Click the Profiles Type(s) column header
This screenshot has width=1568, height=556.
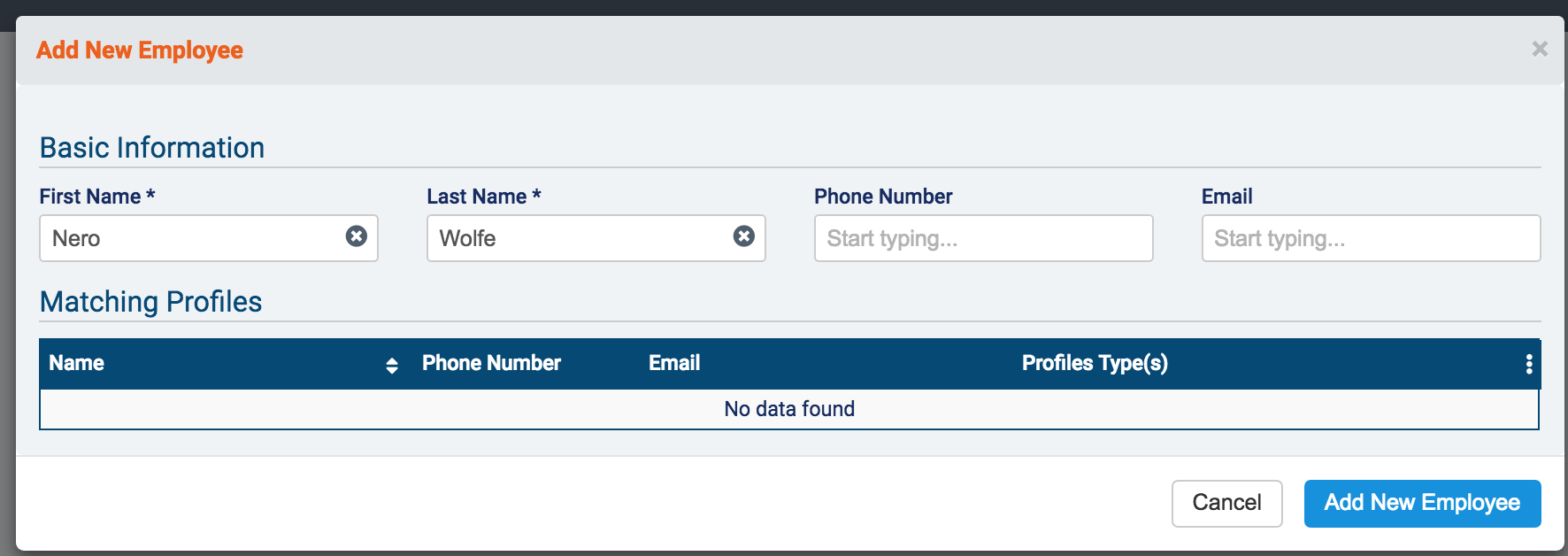1095,363
